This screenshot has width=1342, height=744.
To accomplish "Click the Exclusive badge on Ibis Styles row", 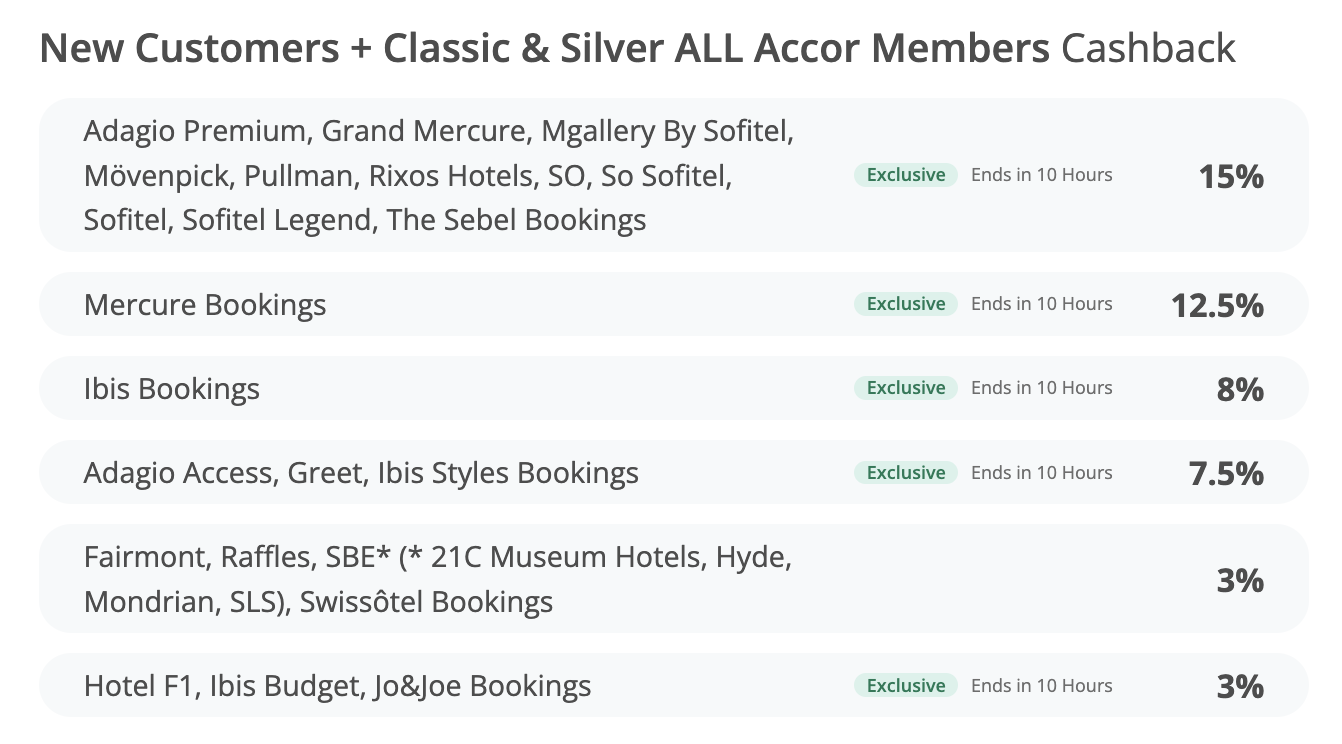I will click(x=905, y=473).
